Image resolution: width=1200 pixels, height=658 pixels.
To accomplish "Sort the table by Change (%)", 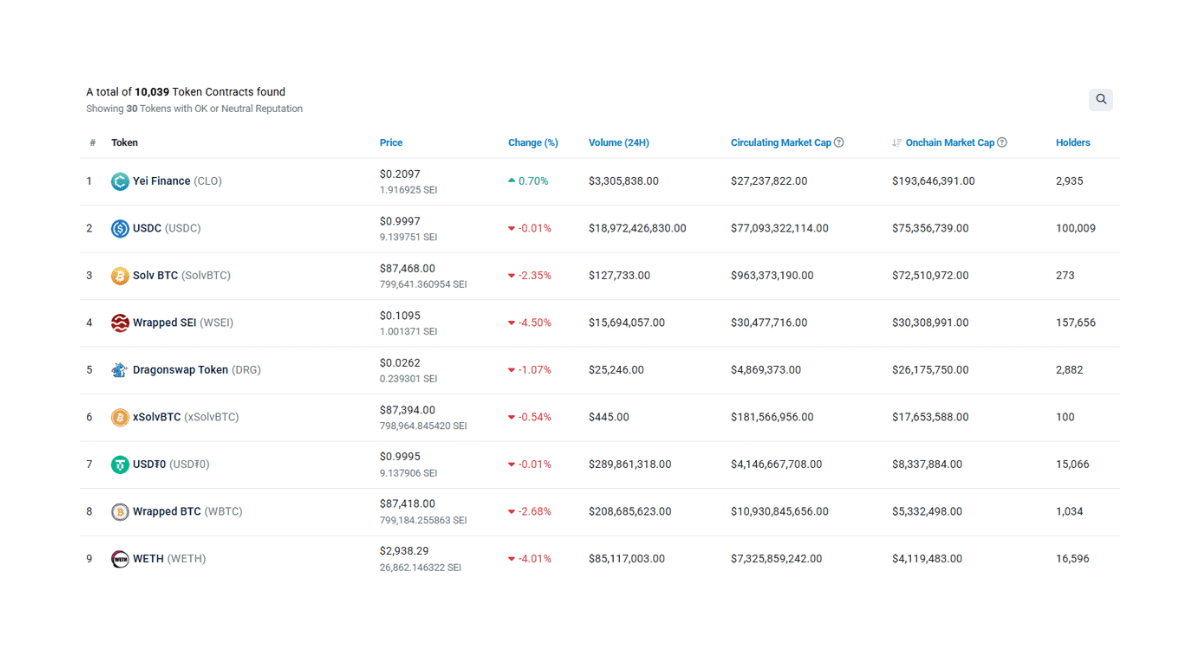I will [x=533, y=142].
